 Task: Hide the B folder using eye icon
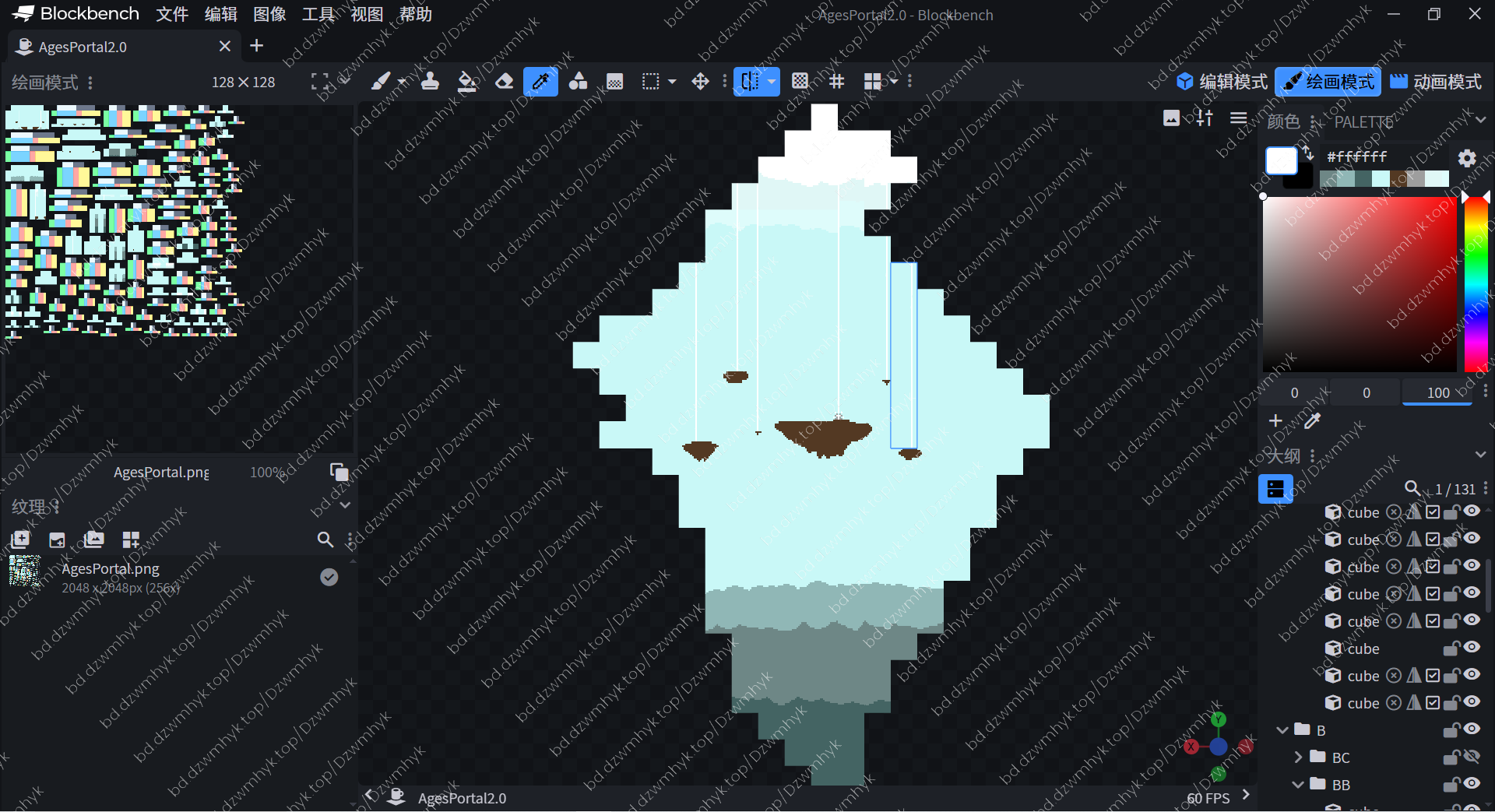point(1471,729)
